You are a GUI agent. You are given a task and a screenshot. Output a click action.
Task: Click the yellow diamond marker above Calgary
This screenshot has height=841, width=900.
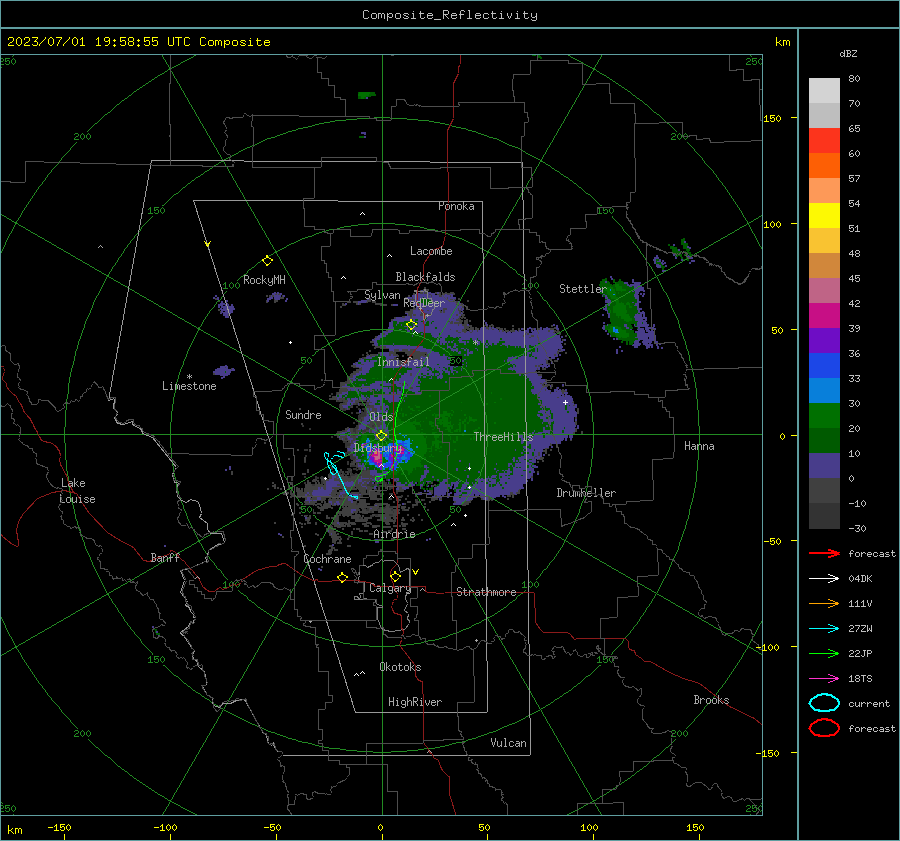pos(395,576)
